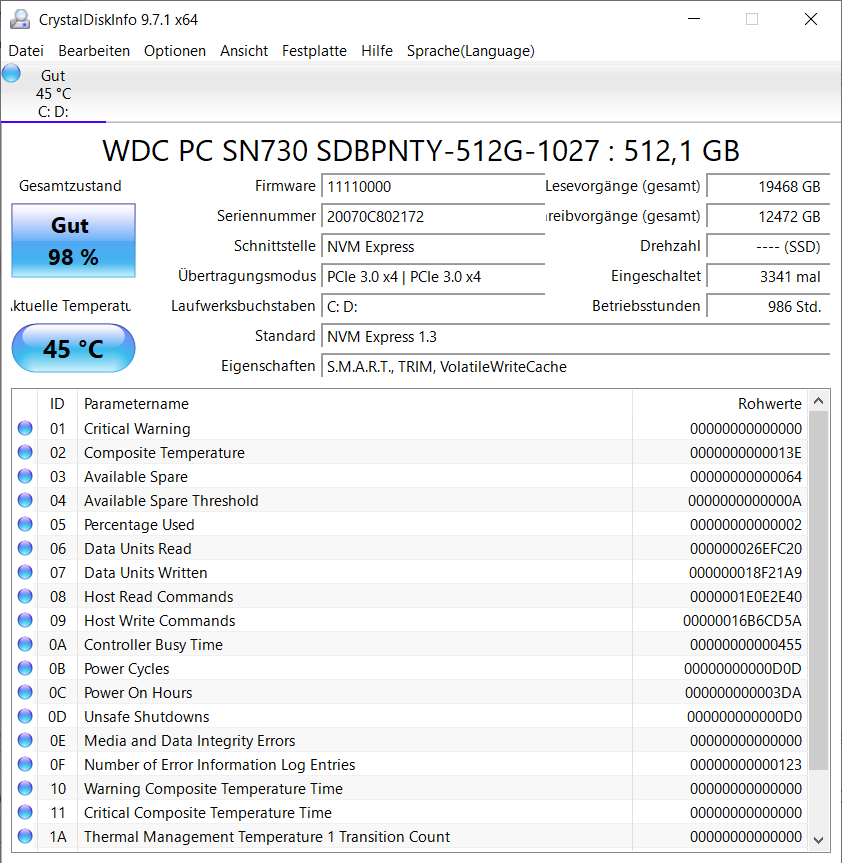This screenshot has width=842, height=863.
Task: Click the status orb for Media and Data Integrity Errors
Action: click(25, 740)
